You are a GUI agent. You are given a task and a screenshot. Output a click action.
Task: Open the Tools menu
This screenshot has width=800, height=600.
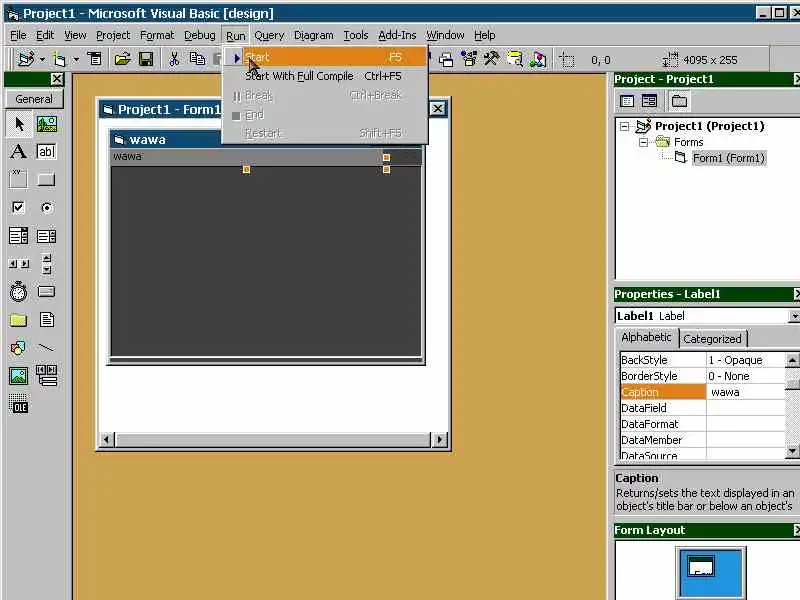click(x=356, y=35)
